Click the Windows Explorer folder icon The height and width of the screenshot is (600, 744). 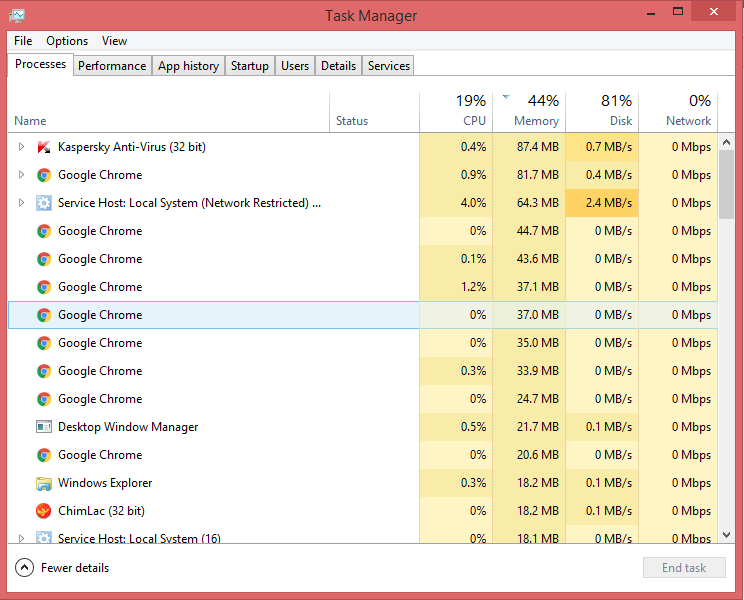(44, 483)
